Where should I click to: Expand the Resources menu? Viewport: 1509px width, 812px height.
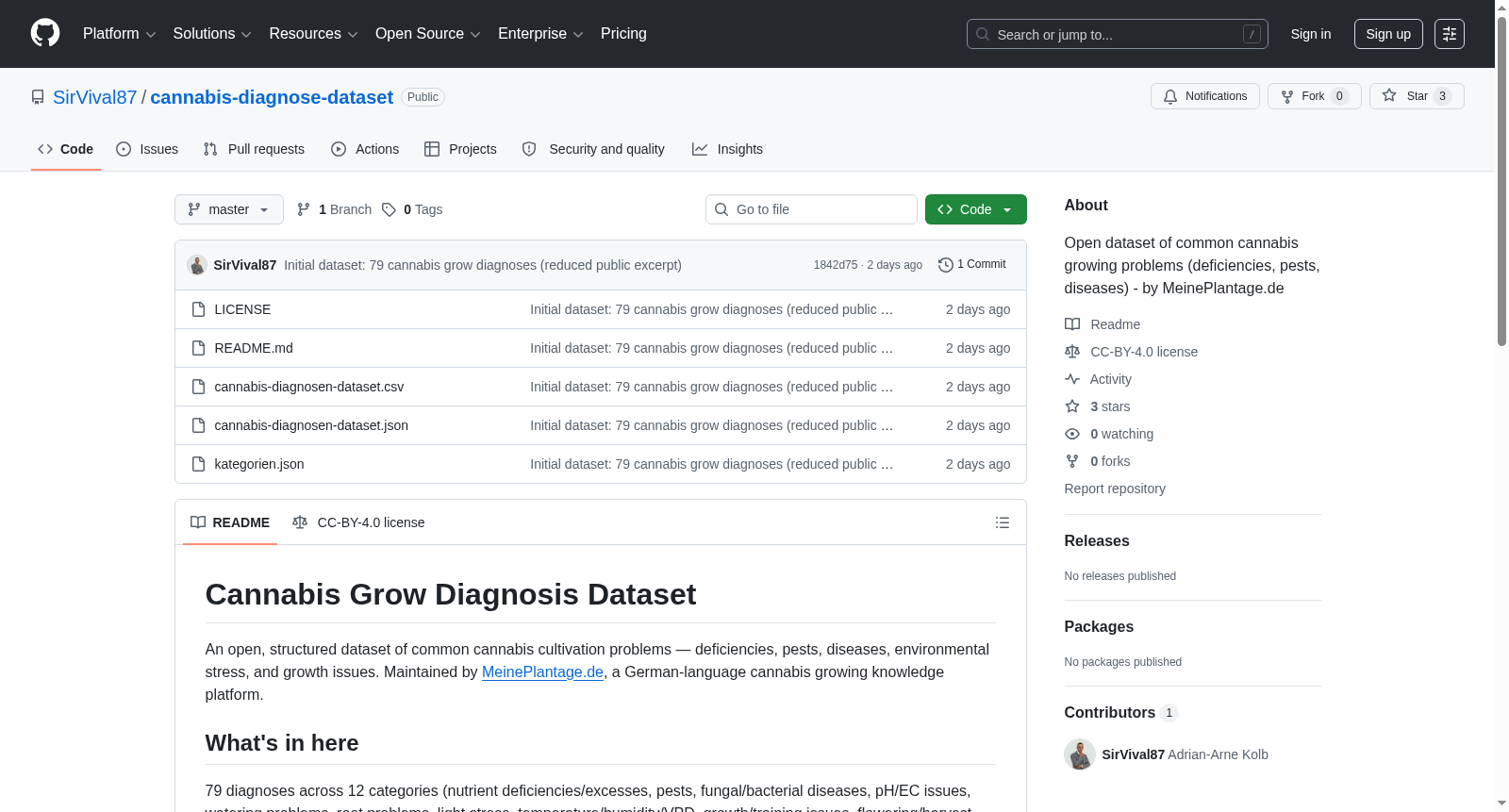313,34
